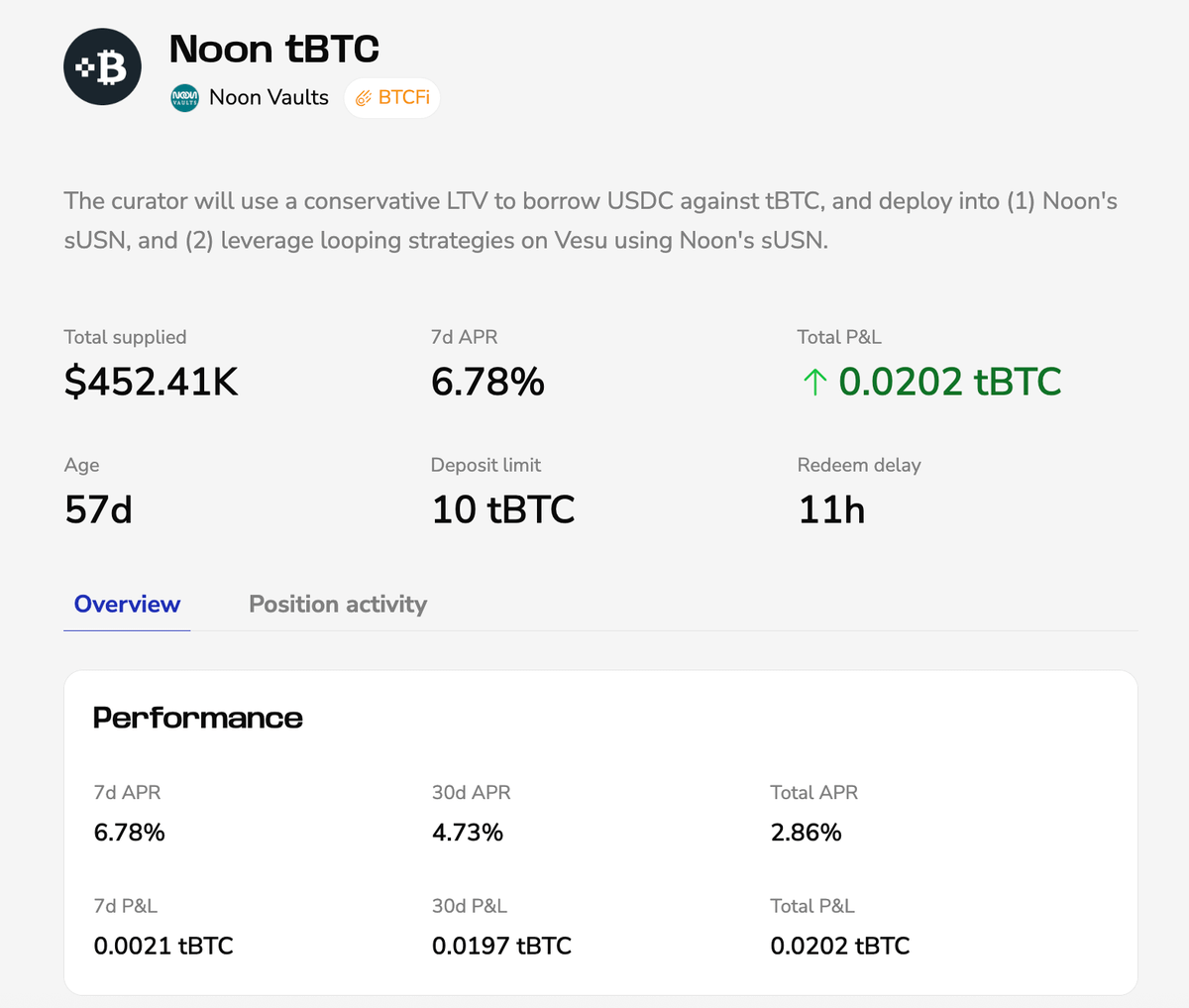This screenshot has height=1008, width=1189.
Task: Click the green Total P&L up arrow
Action: 813,383
